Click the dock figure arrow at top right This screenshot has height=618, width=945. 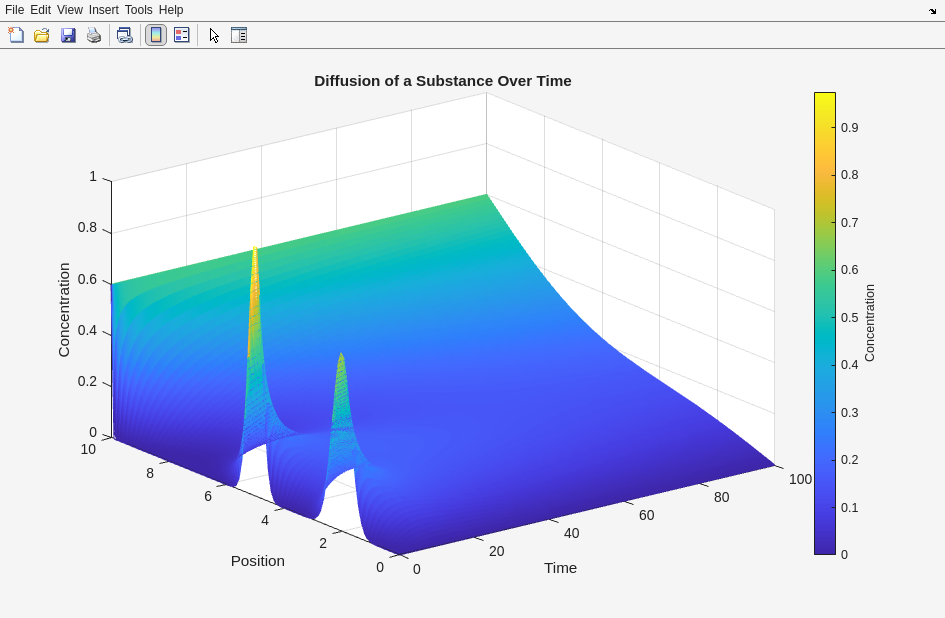click(932, 11)
